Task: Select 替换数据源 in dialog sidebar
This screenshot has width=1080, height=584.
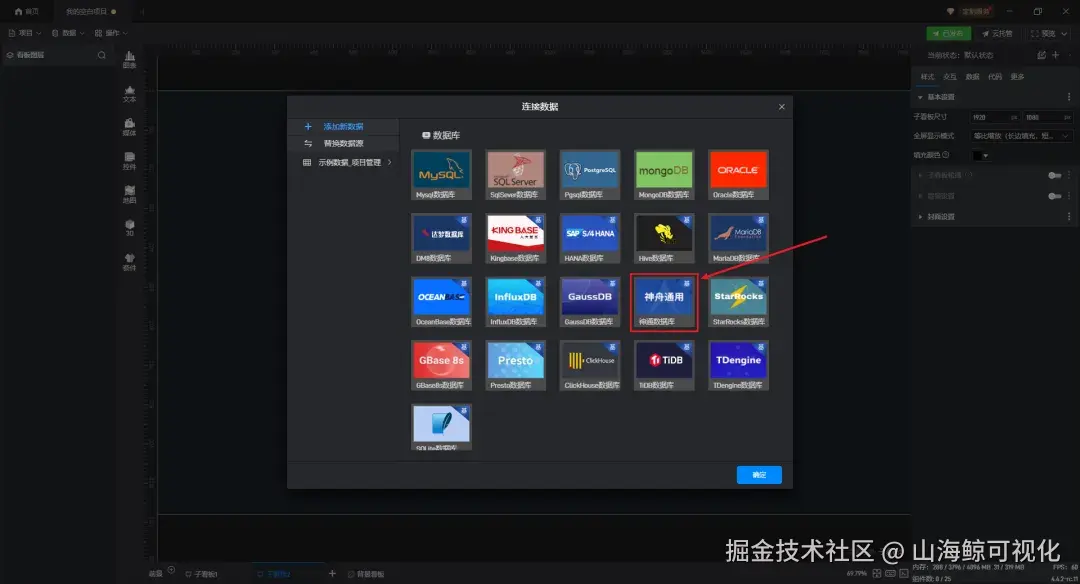Action: pos(344,143)
